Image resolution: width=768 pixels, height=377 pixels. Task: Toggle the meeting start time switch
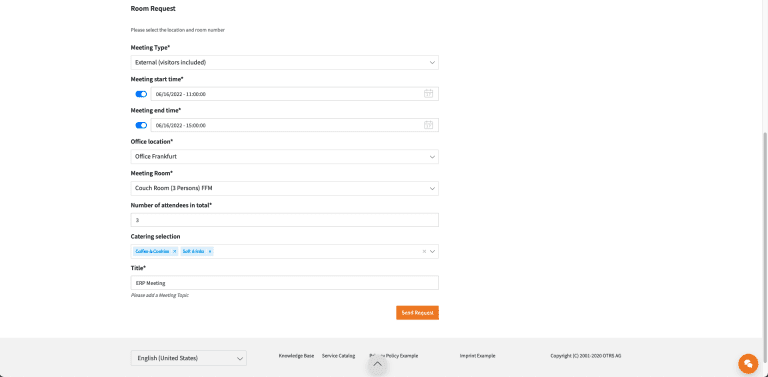point(141,94)
